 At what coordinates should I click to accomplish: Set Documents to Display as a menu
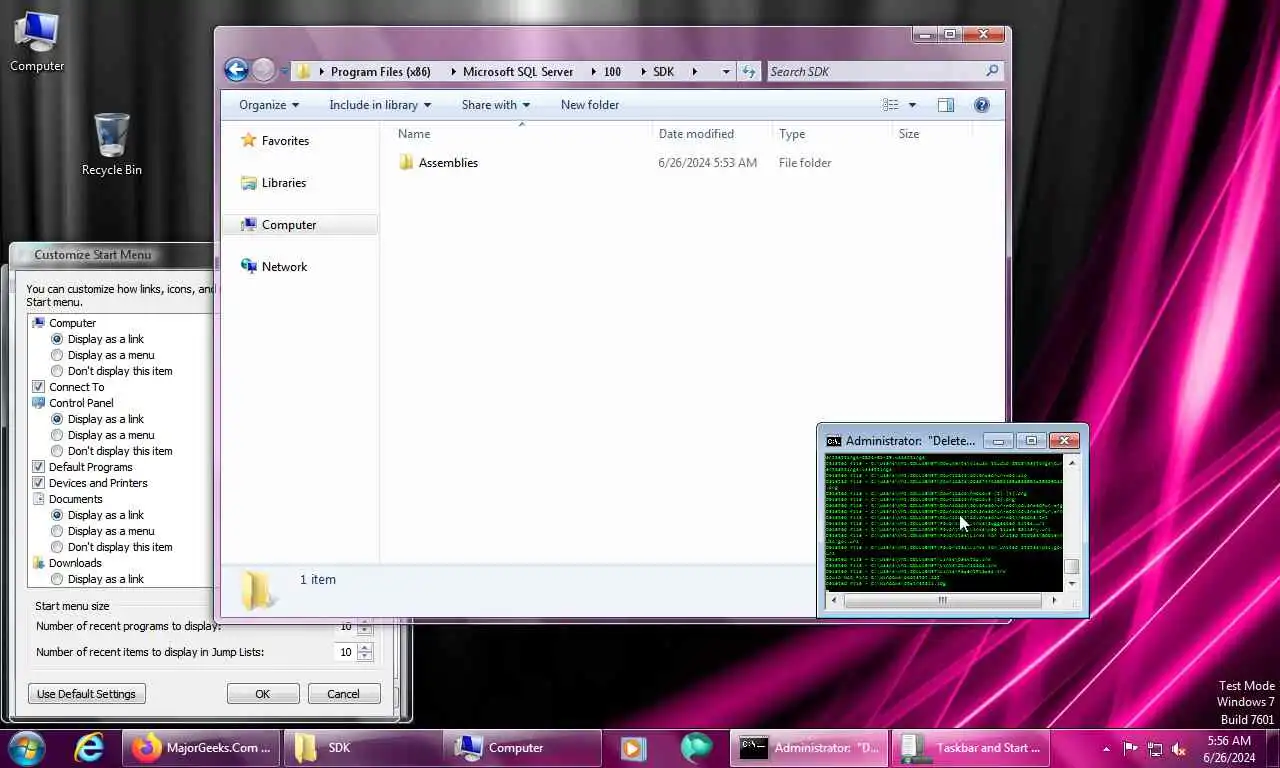point(57,531)
